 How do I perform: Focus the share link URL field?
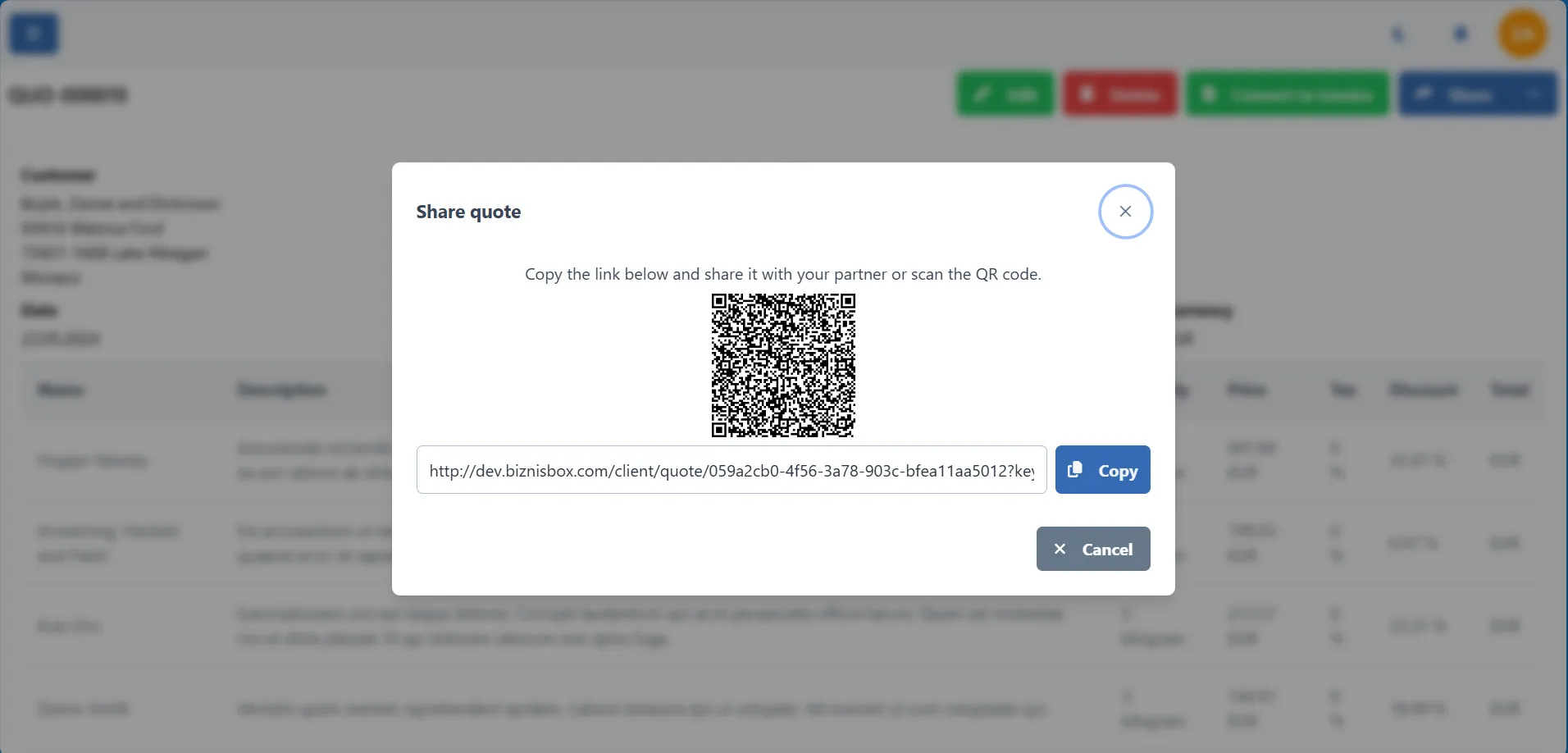point(731,470)
